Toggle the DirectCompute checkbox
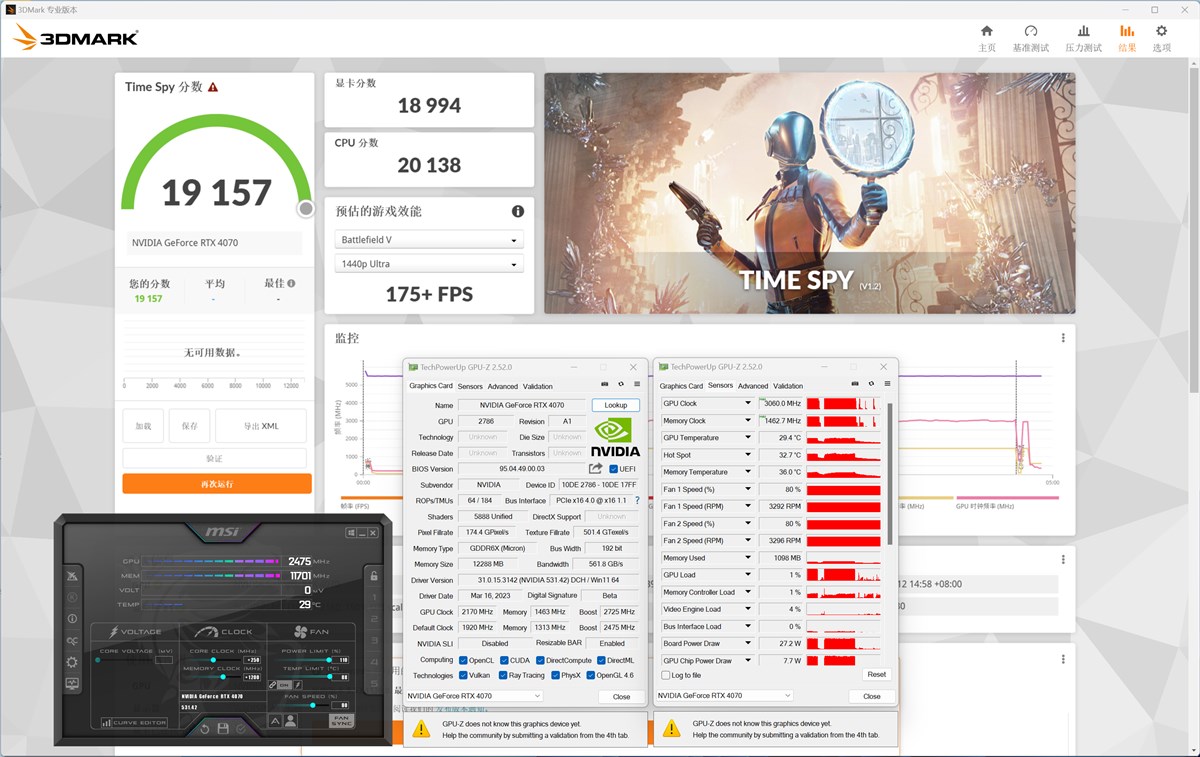This screenshot has width=1200, height=757. 540,660
